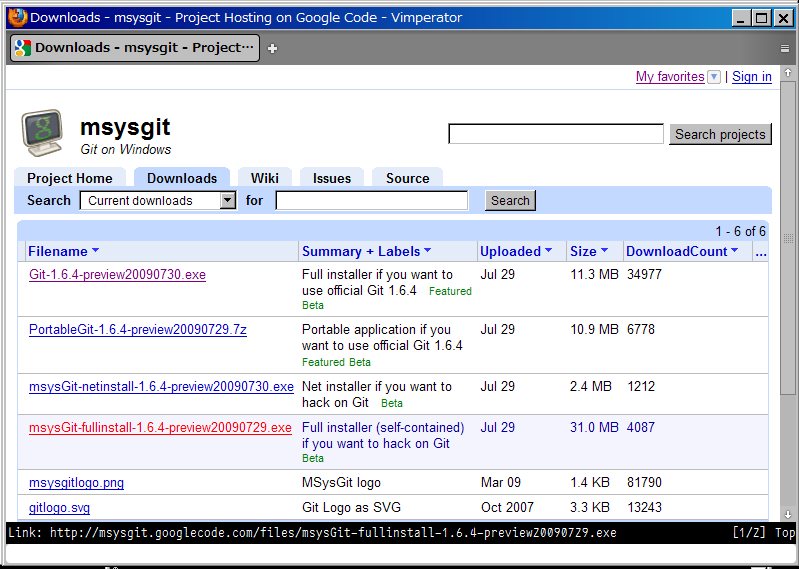
Task: Click Featured label on PortableGit row
Action: [x=324, y=362]
